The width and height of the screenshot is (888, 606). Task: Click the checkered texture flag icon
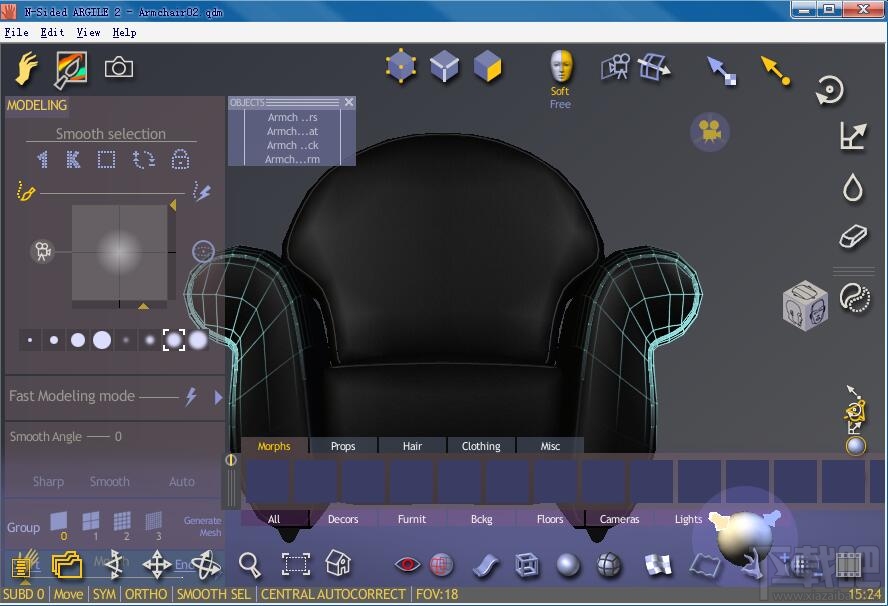point(658,565)
